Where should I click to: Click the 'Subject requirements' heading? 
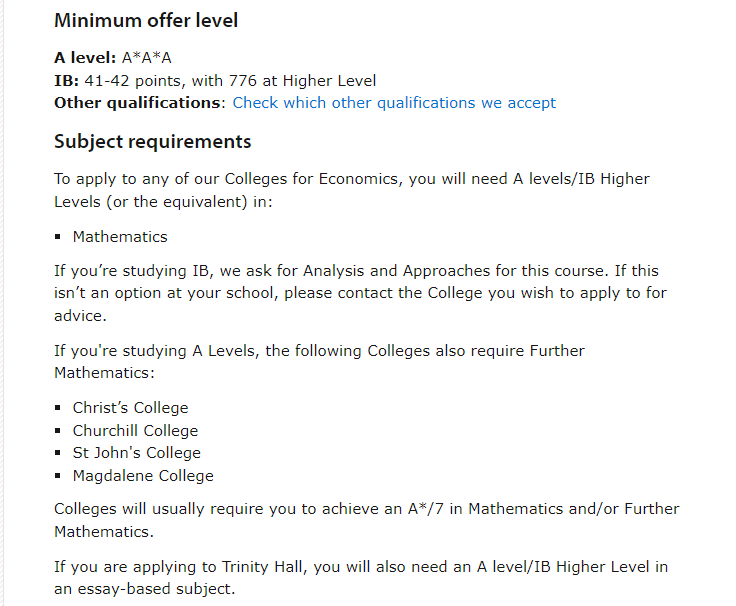click(153, 142)
